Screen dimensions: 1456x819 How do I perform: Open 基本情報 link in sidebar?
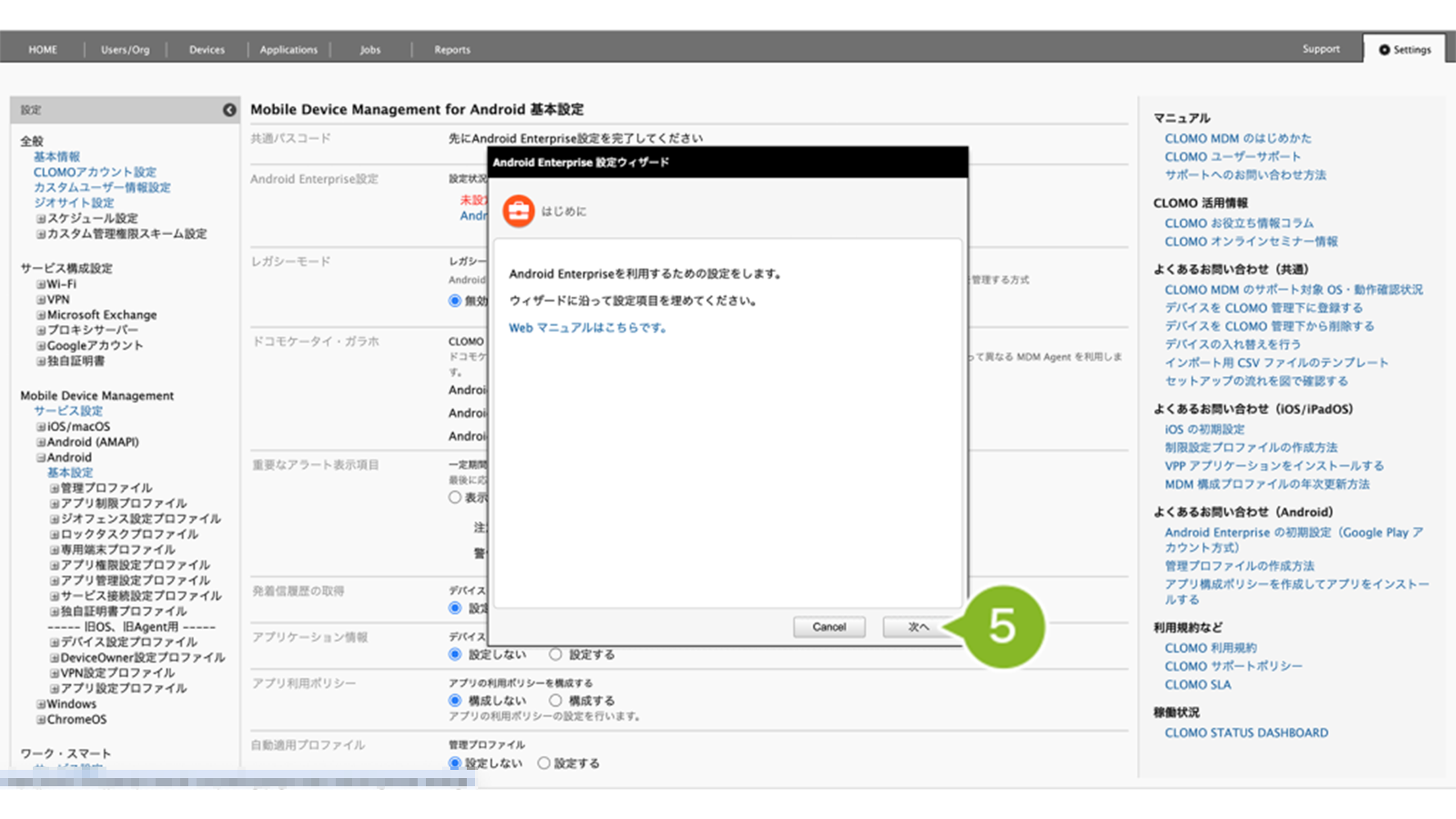57,156
